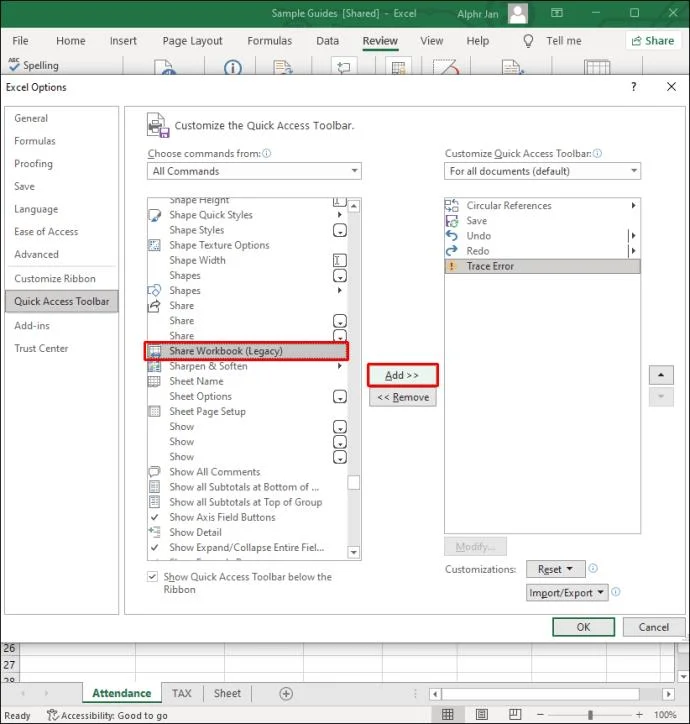Click the Cancel button
The width and height of the screenshot is (690, 724).
(x=654, y=627)
